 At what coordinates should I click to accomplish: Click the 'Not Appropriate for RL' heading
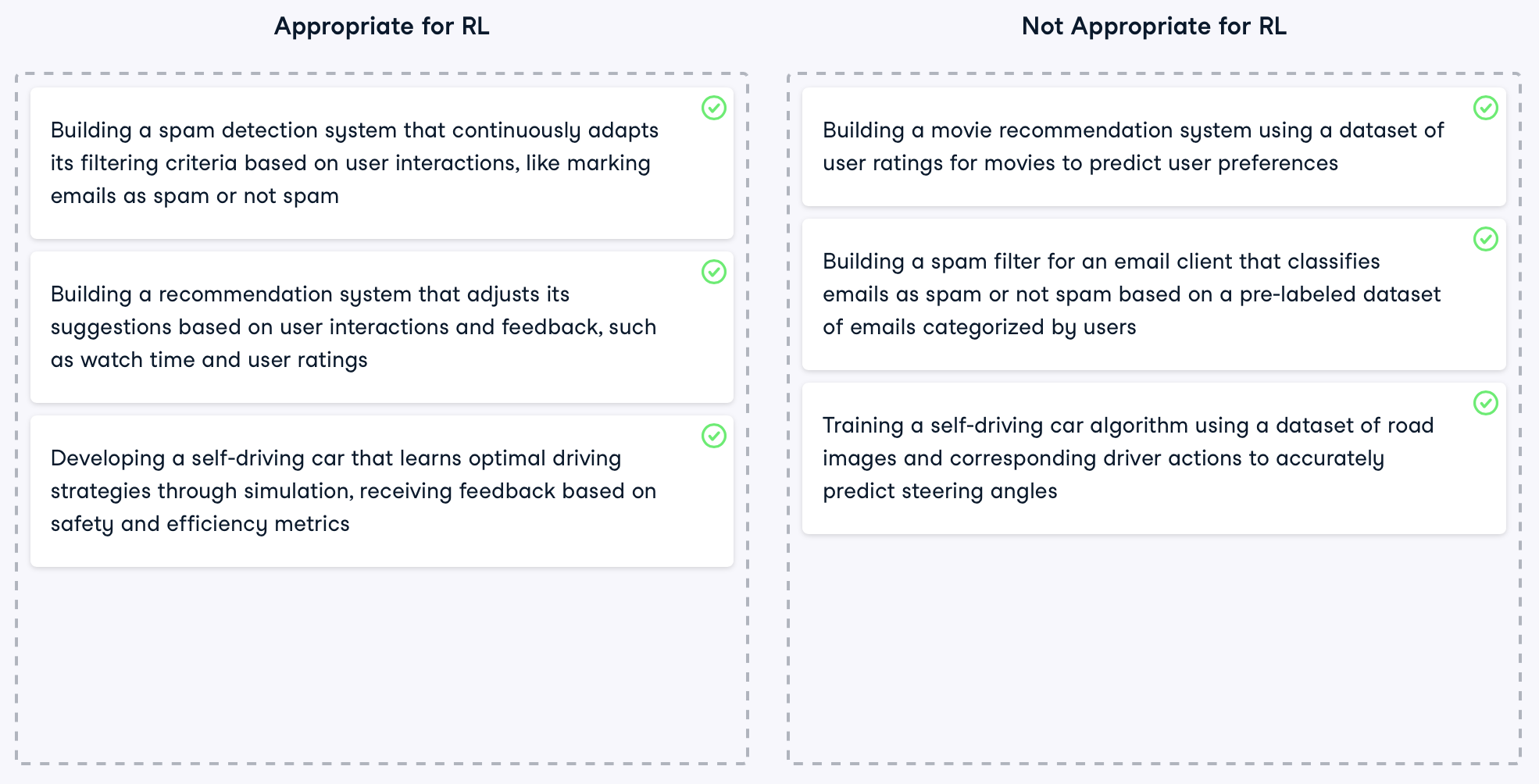tap(1154, 27)
